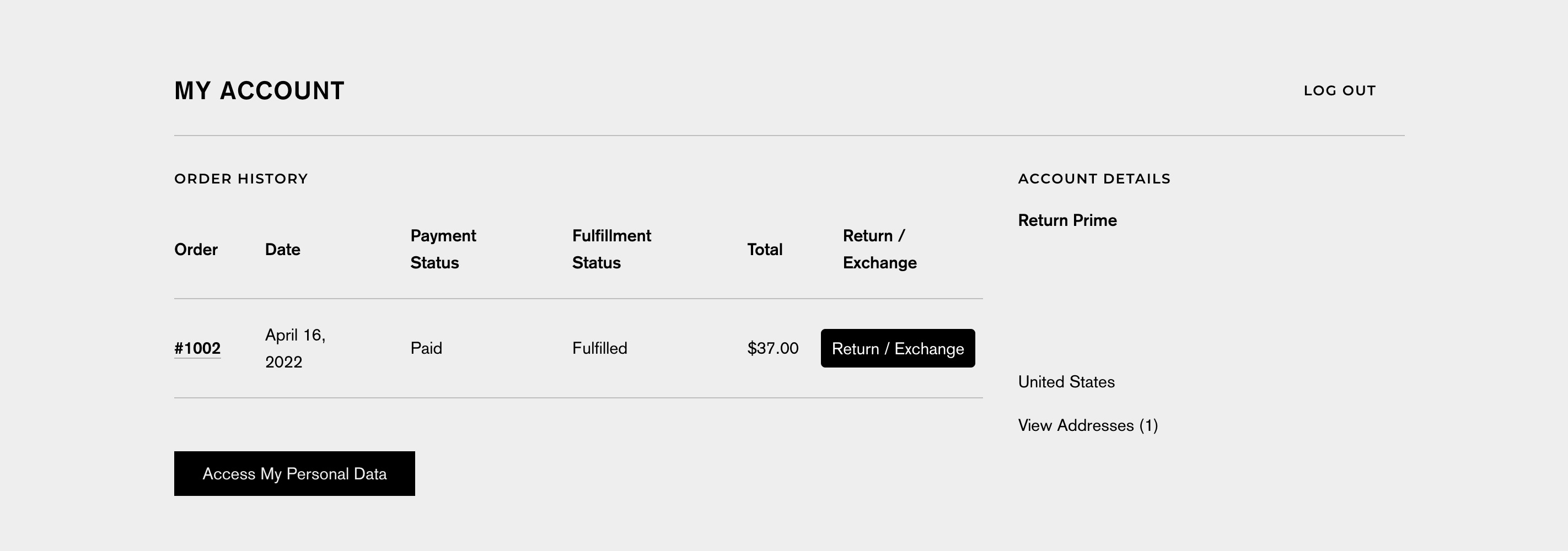
Task: Select the Fulfillment Status column header
Action: (611, 250)
